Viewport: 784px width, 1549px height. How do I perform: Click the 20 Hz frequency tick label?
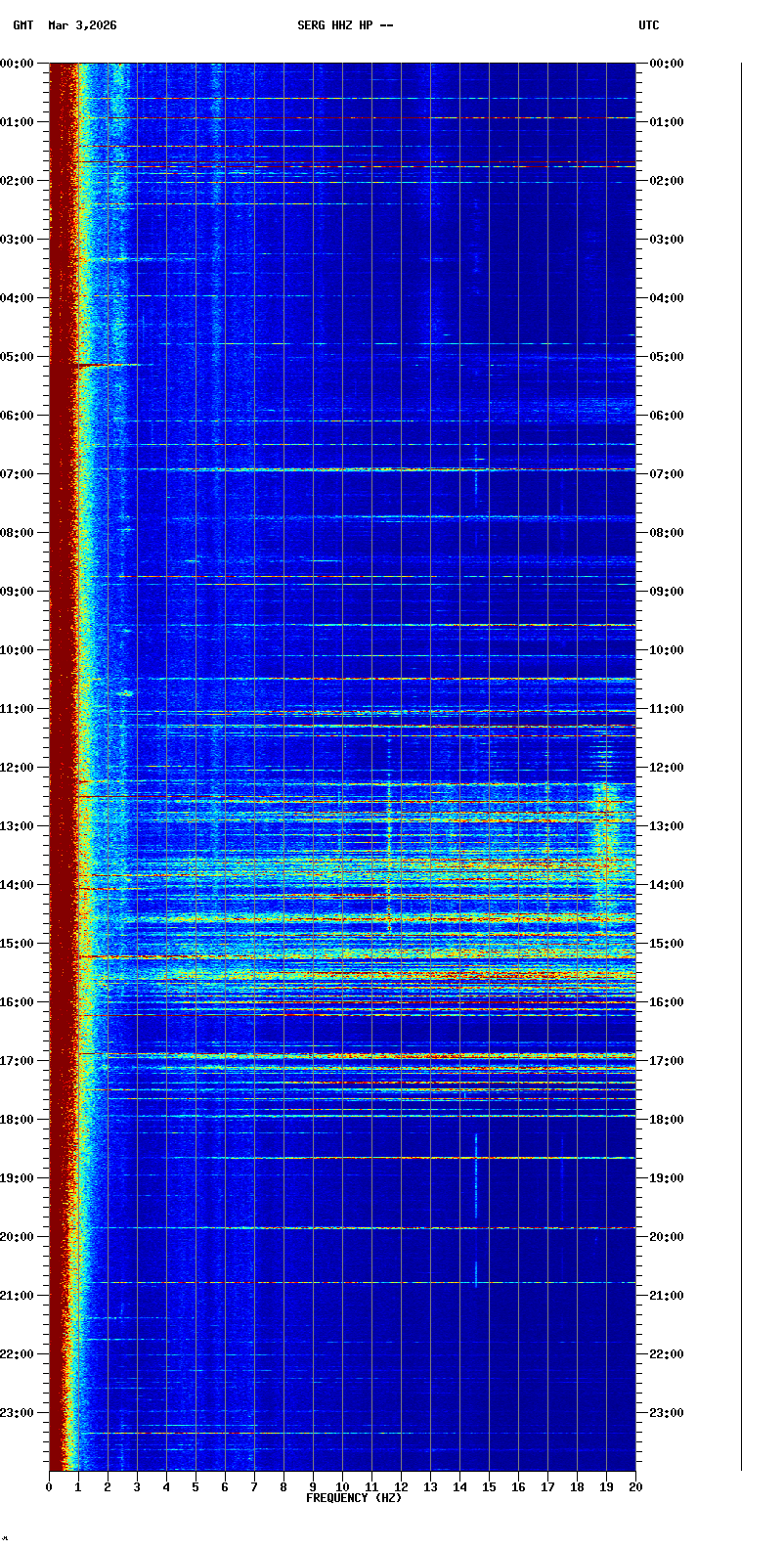[x=635, y=1487]
